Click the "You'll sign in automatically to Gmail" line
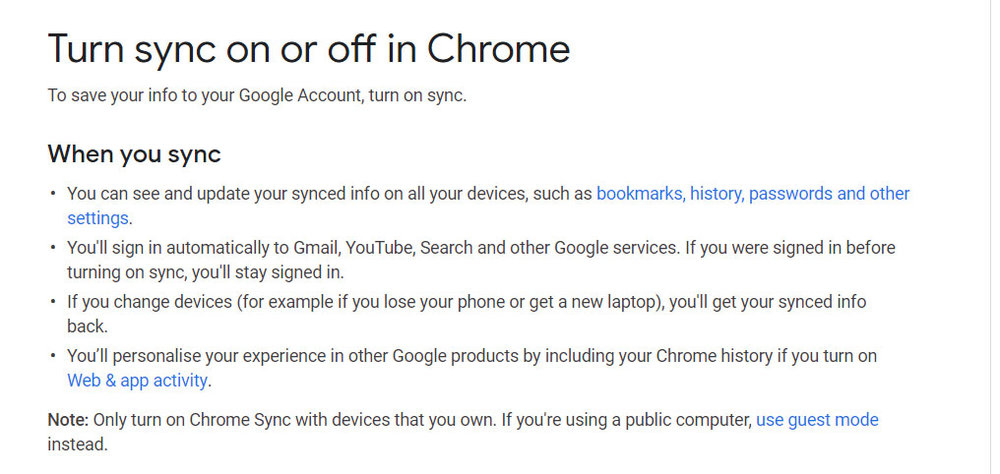The height and width of the screenshot is (474, 1000). (x=482, y=247)
